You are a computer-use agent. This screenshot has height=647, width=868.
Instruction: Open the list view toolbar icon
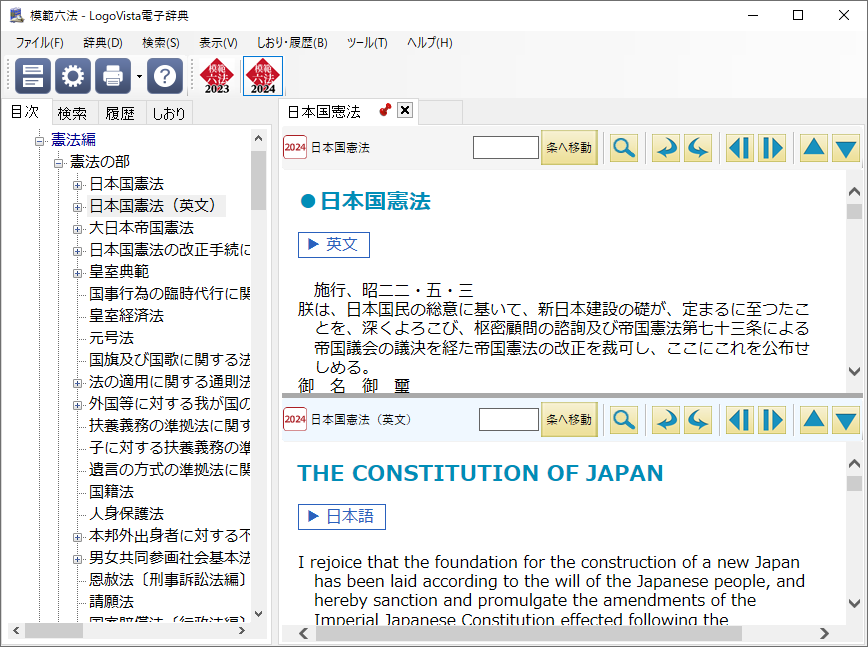[x=33, y=76]
